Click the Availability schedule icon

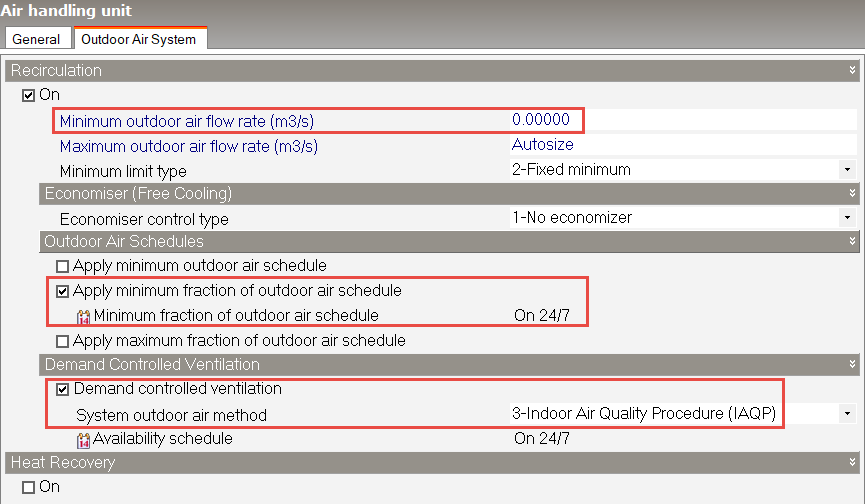pyautogui.click(x=84, y=439)
